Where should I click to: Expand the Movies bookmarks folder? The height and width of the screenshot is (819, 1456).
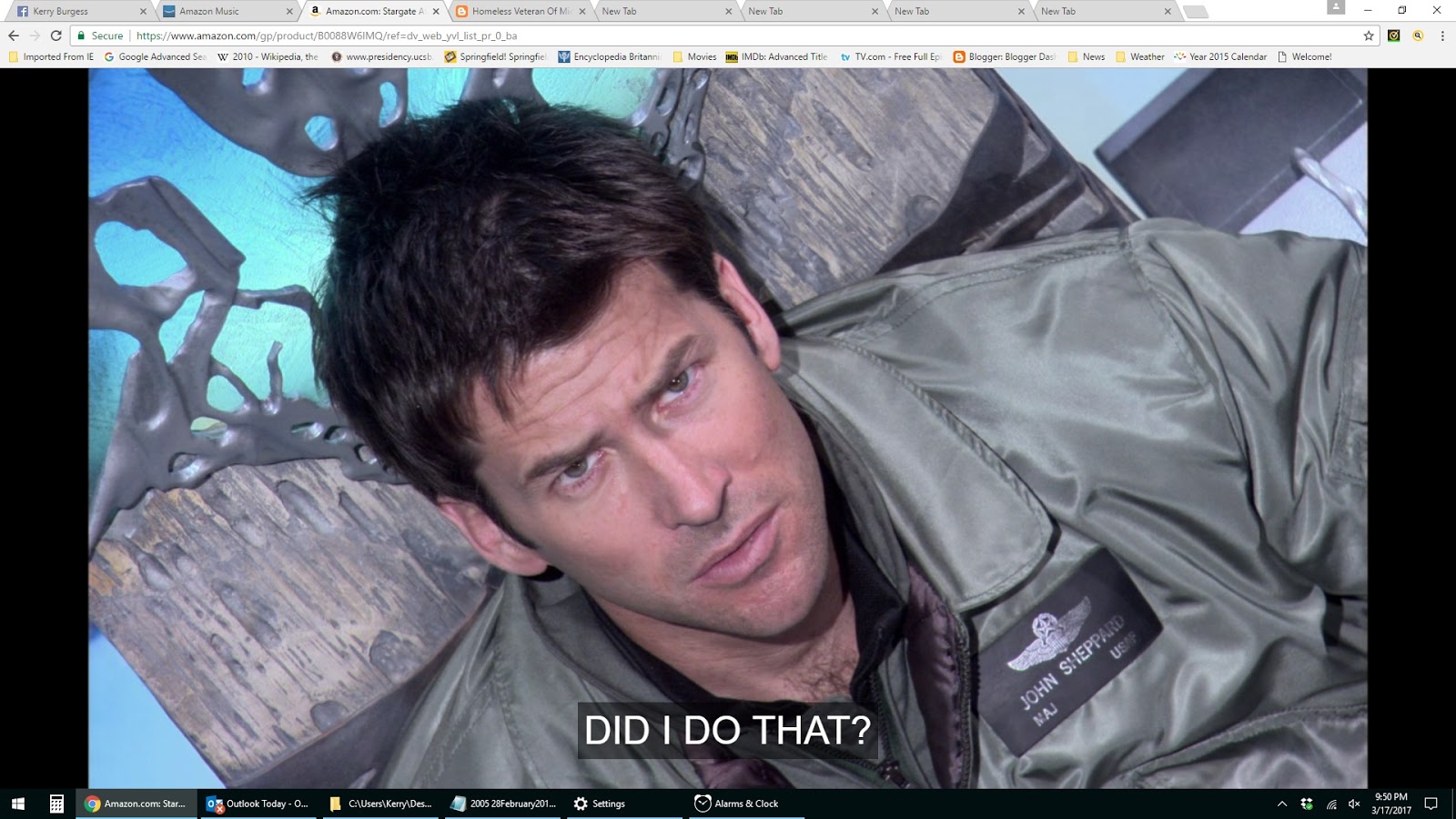click(694, 56)
